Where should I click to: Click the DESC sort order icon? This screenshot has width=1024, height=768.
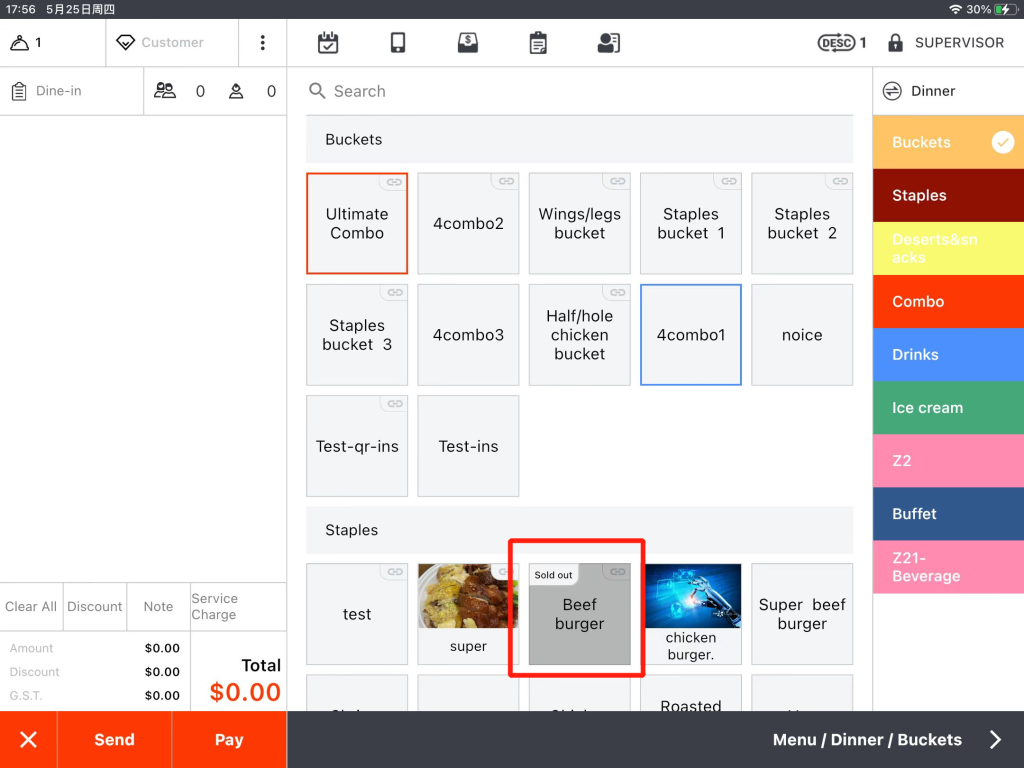[x=836, y=43]
